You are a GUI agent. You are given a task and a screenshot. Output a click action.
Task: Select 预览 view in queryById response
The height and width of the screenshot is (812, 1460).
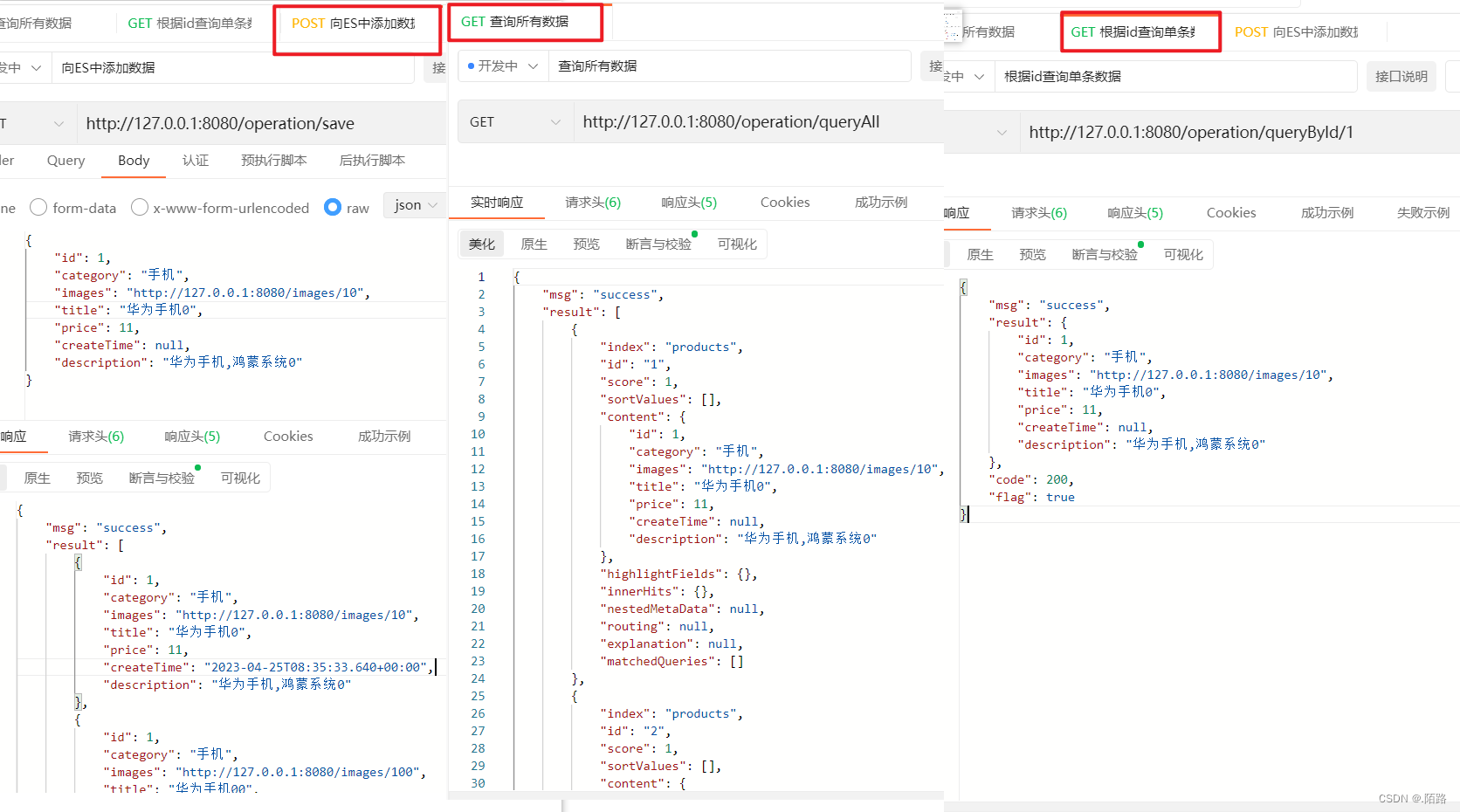pyautogui.click(x=1033, y=255)
